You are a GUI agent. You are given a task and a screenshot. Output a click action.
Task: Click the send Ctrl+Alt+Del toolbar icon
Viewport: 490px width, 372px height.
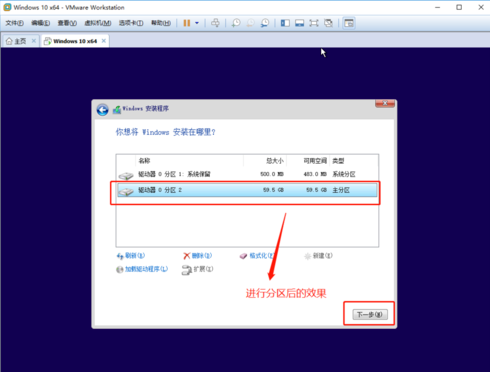click(x=215, y=23)
